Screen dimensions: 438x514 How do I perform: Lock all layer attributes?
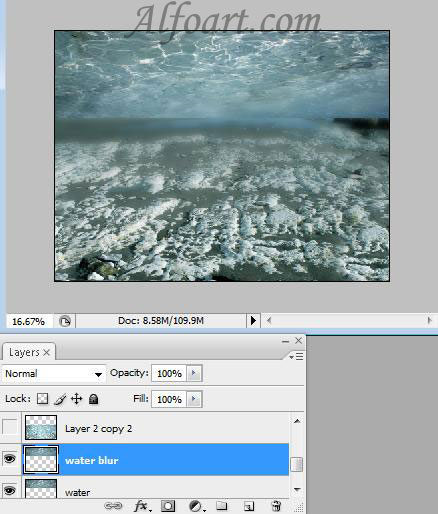tap(94, 399)
